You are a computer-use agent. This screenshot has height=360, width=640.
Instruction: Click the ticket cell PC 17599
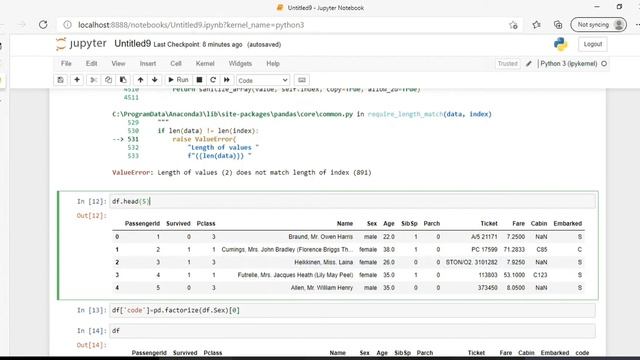pos(484,249)
